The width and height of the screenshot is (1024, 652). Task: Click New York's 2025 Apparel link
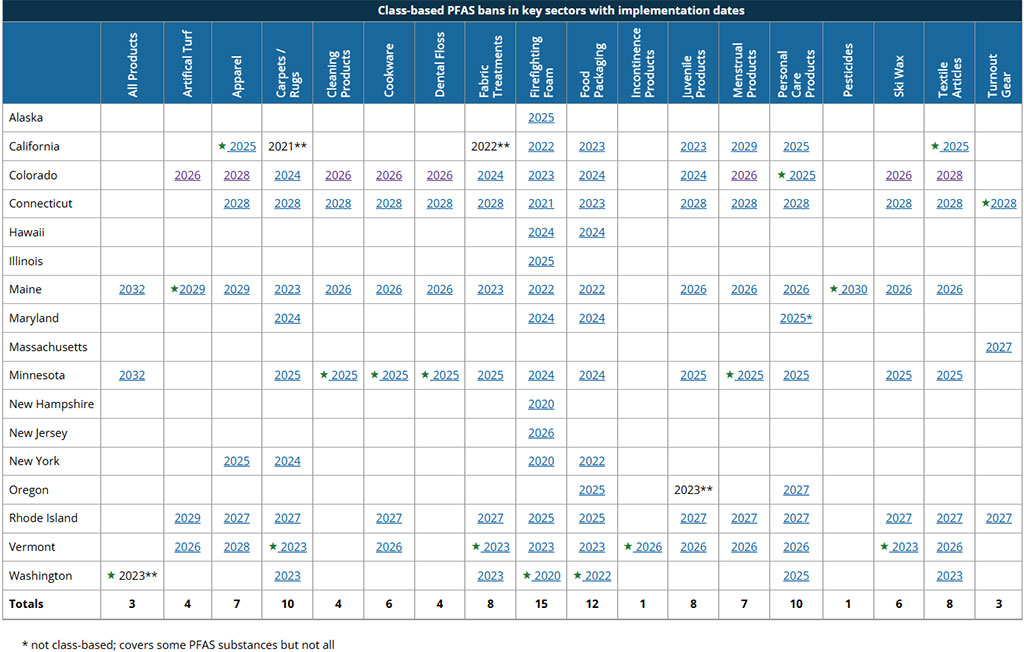pyautogui.click(x=237, y=462)
